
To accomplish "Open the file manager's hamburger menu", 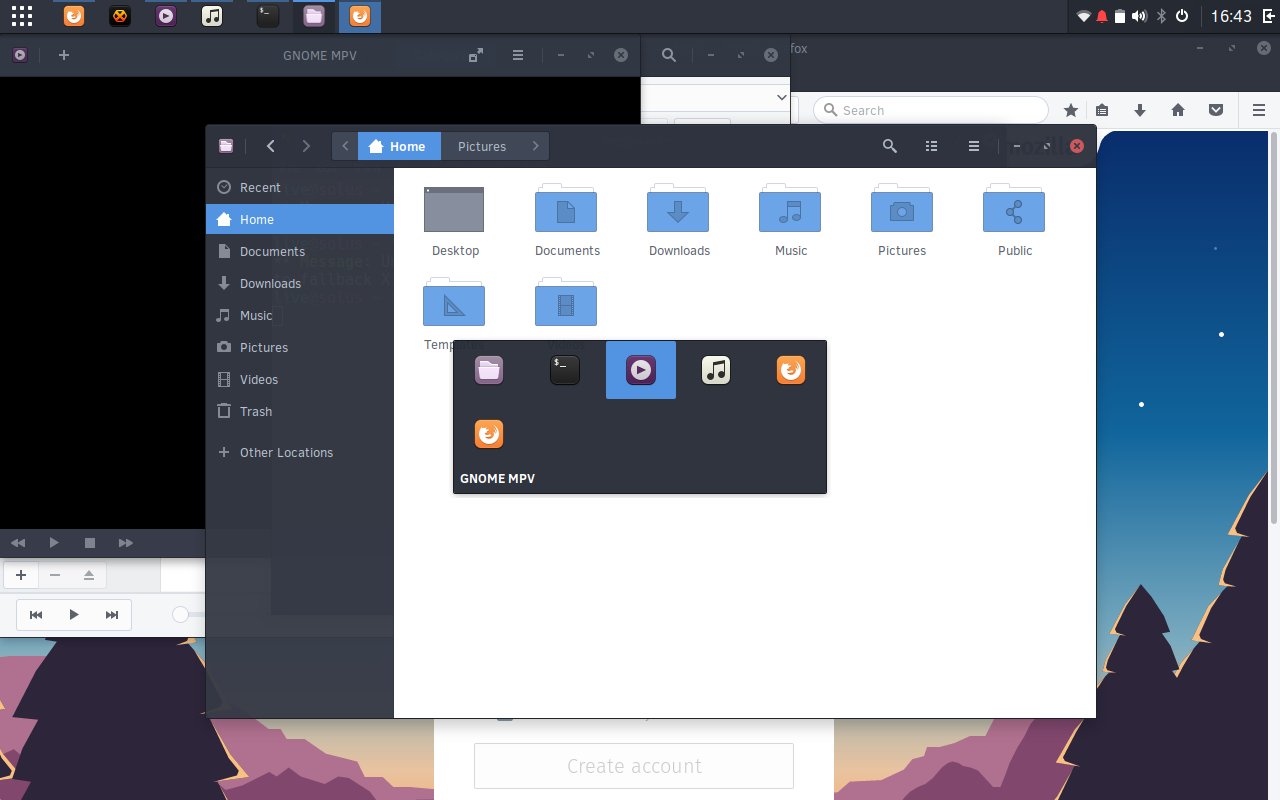I will coord(973,146).
